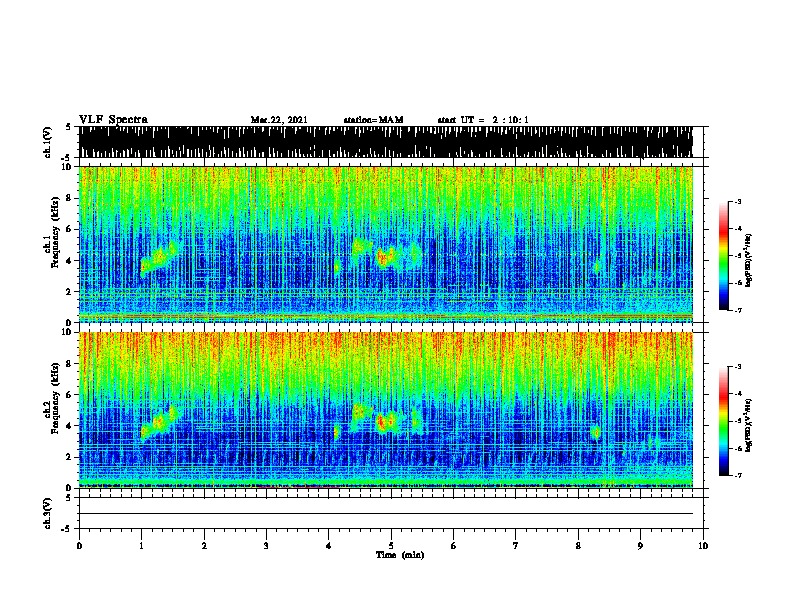Pick the ch.1 spectrogram color scale bar

click(x=724, y=256)
